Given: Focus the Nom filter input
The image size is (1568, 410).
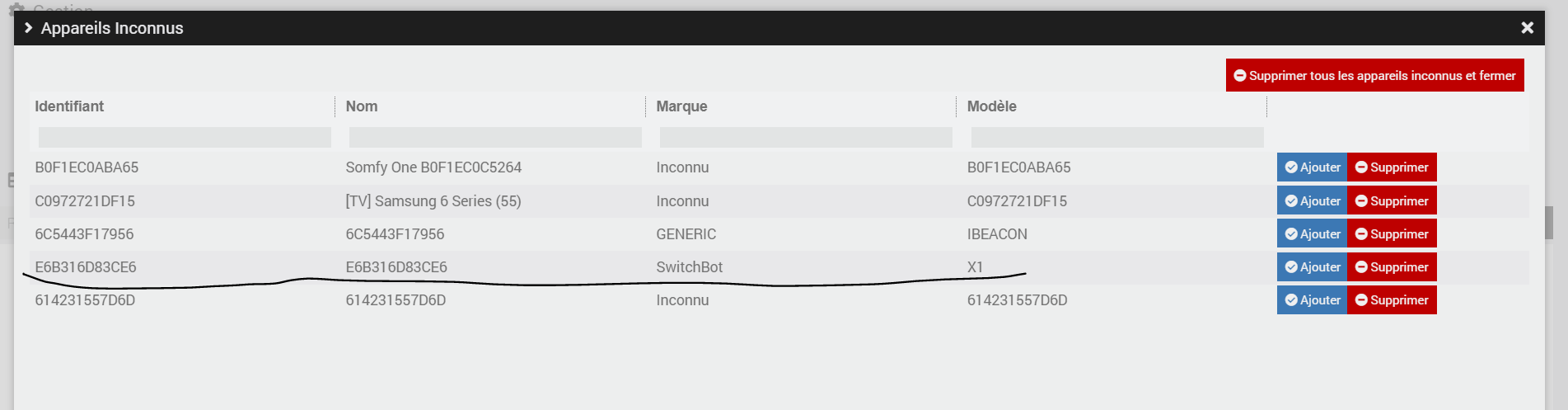Looking at the screenshot, I should click(x=495, y=137).
